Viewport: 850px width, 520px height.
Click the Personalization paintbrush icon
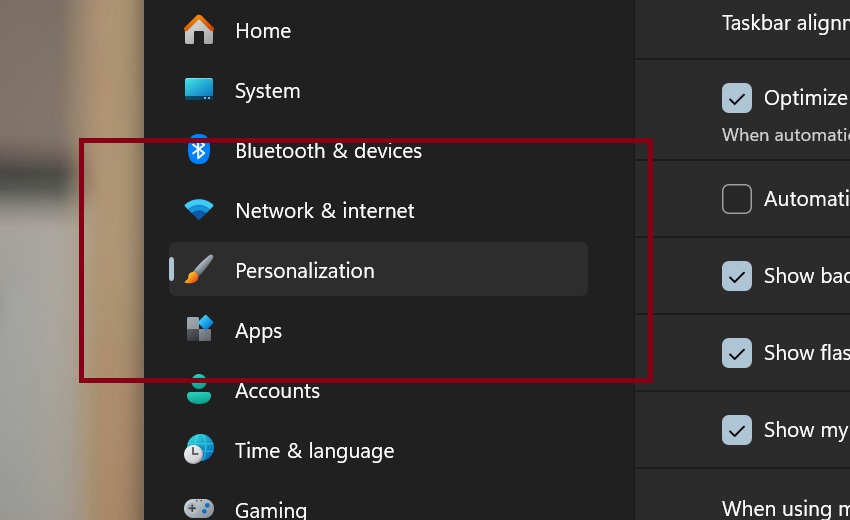[x=199, y=270]
